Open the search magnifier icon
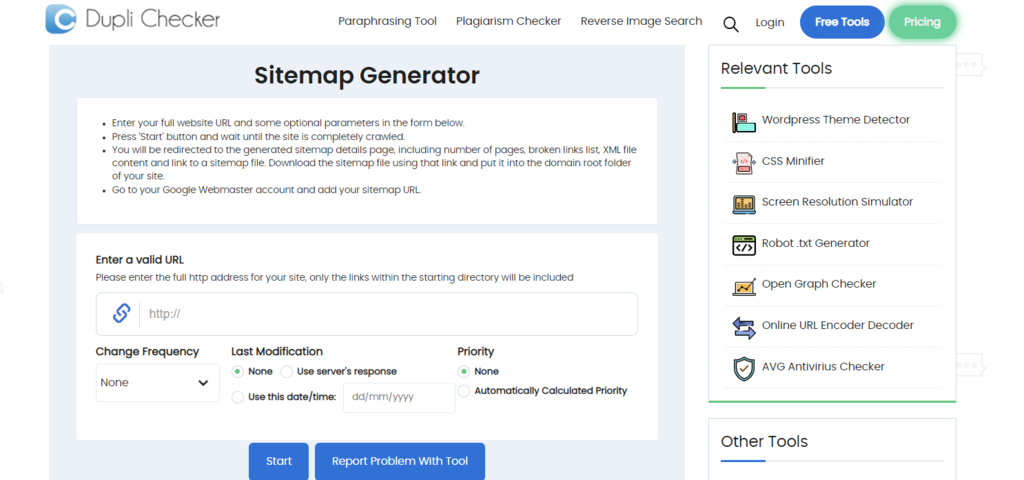This screenshot has width=1024, height=480. coord(731,24)
